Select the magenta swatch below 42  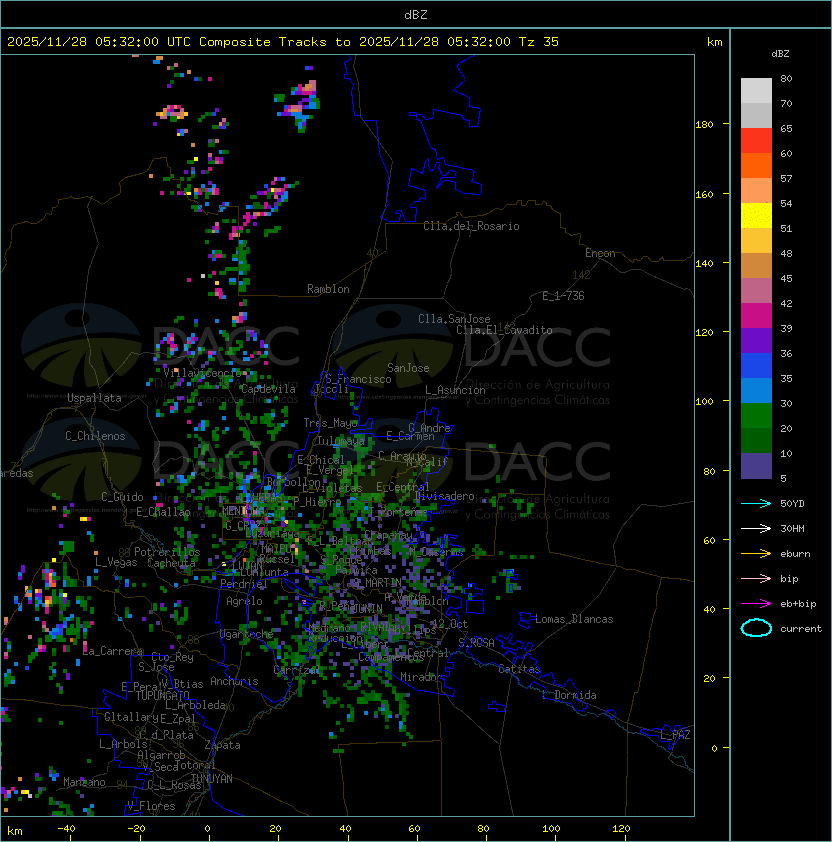click(756, 316)
